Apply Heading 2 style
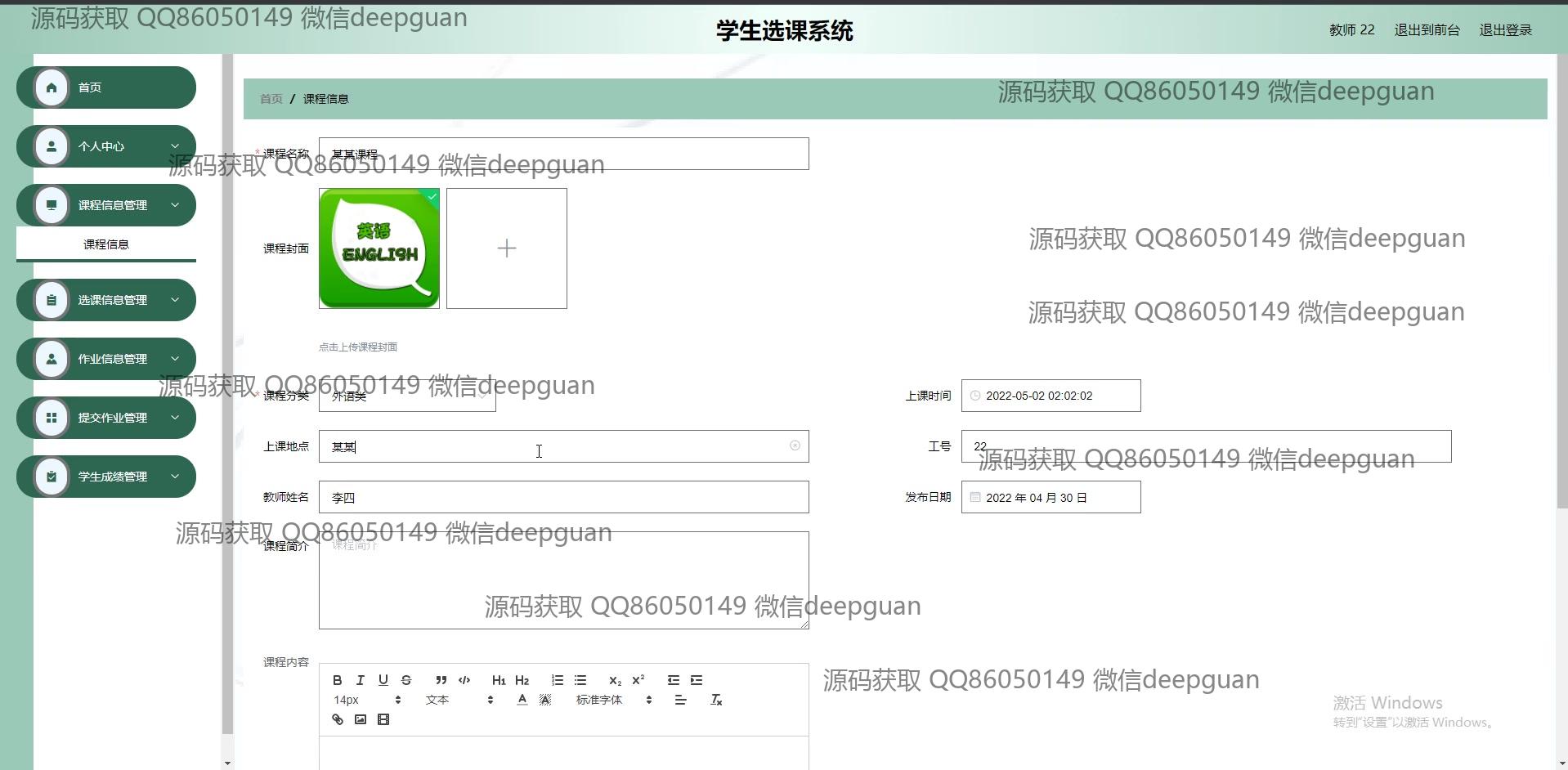Image resolution: width=1568 pixels, height=770 pixels. [x=522, y=680]
